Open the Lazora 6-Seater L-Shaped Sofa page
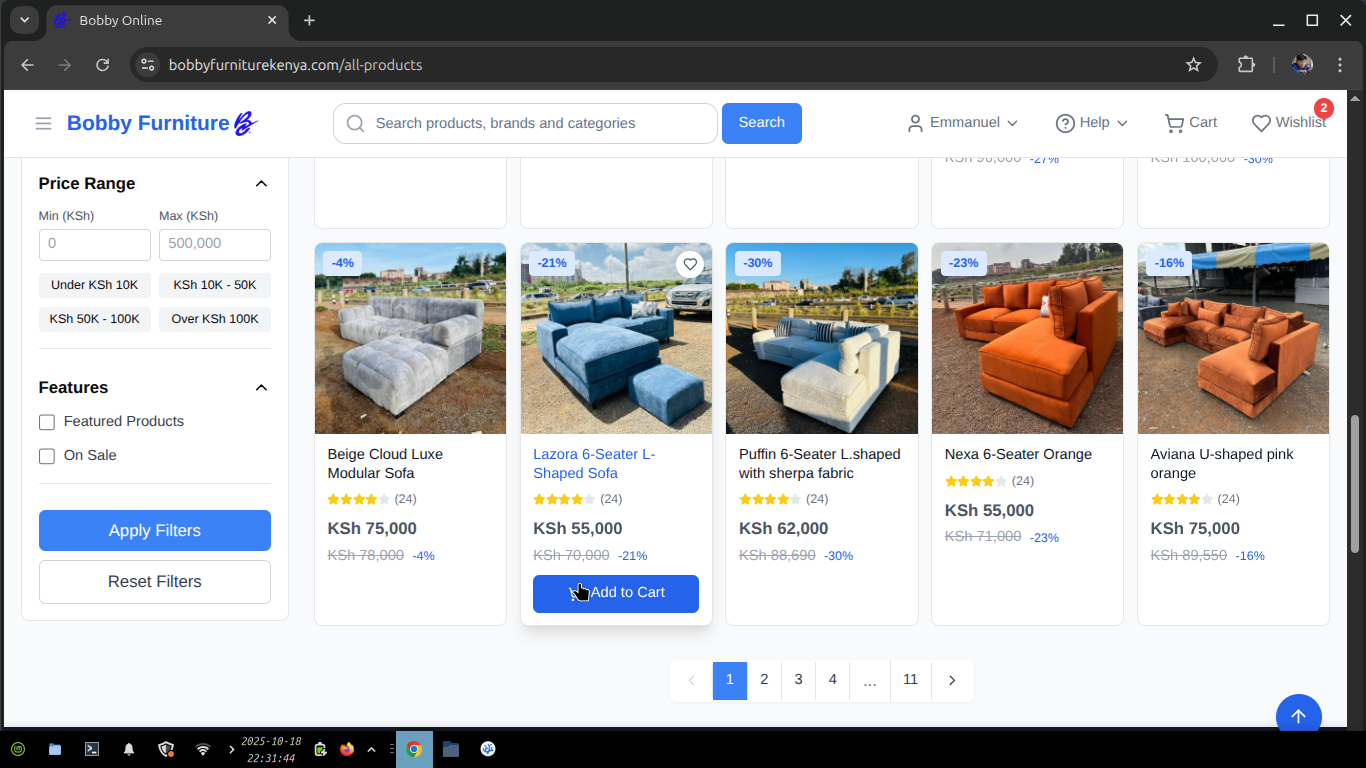This screenshot has width=1366, height=768. (x=594, y=463)
